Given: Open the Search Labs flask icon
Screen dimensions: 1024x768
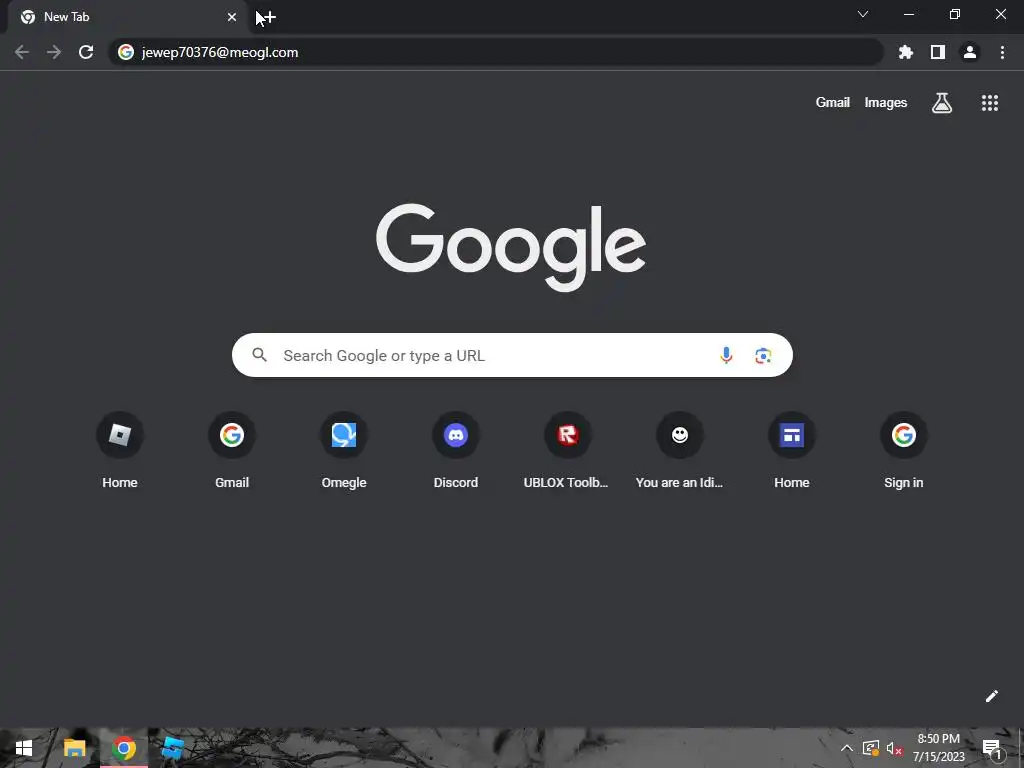Looking at the screenshot, I should point(942,103).
